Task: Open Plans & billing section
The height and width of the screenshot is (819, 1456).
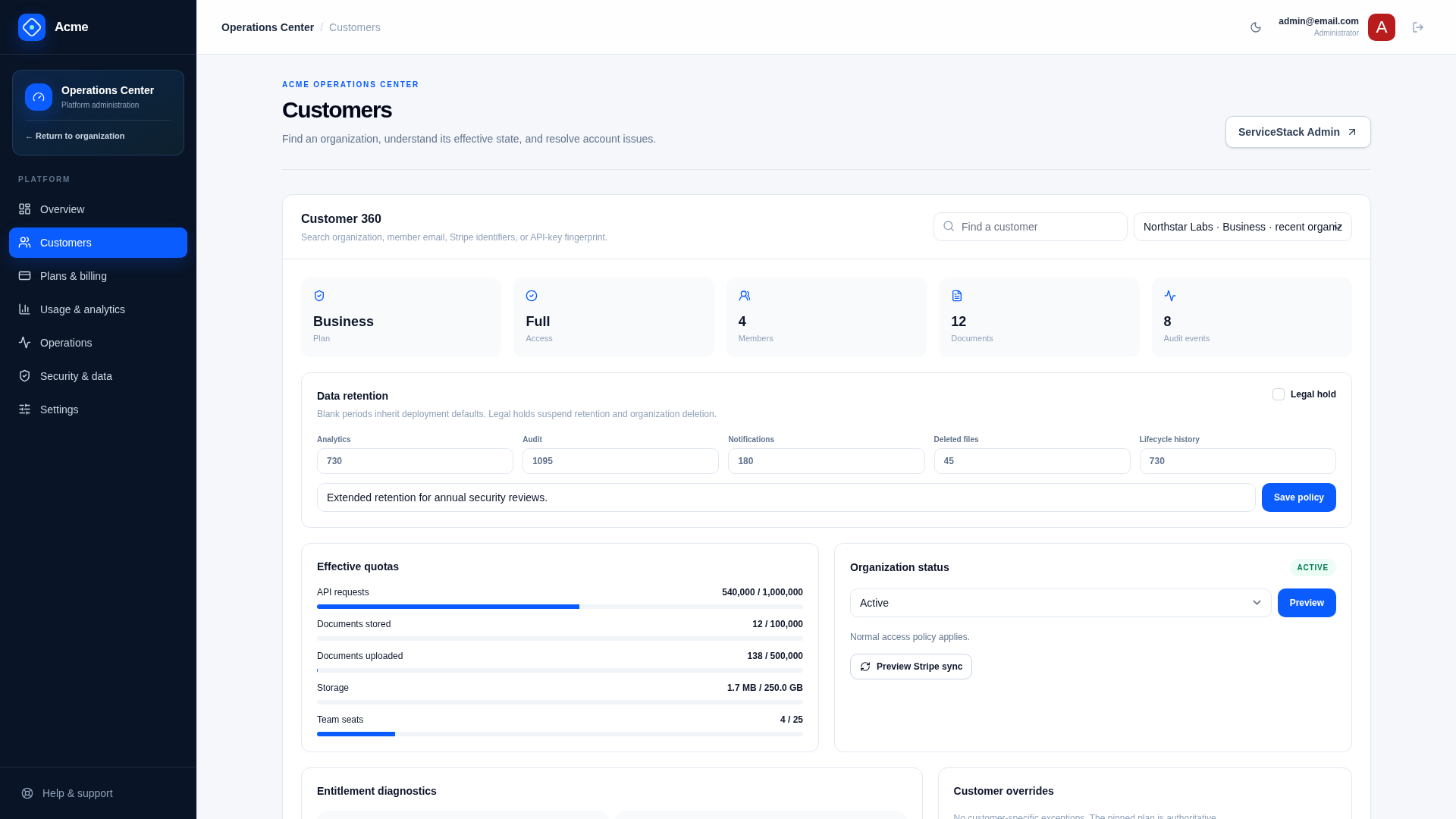Action: pos(98,276)
